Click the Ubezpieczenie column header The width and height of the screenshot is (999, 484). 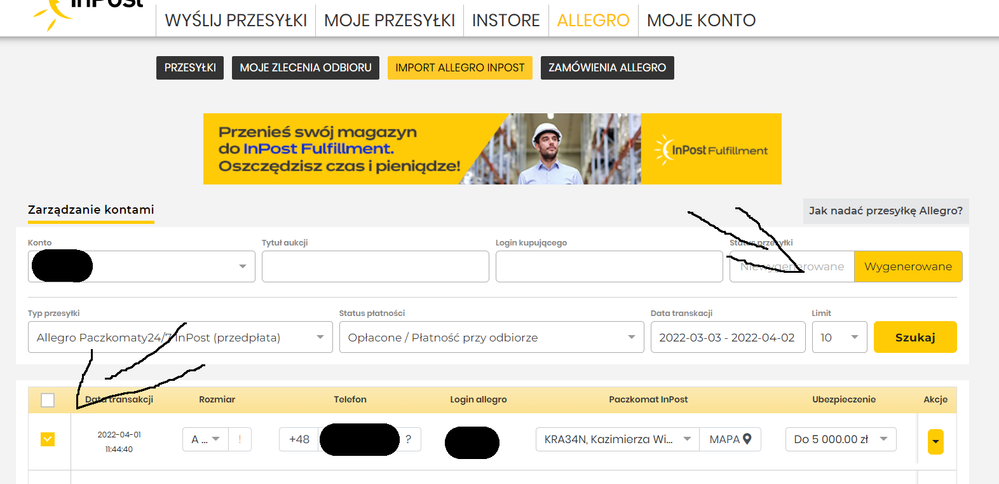point(844,400)
